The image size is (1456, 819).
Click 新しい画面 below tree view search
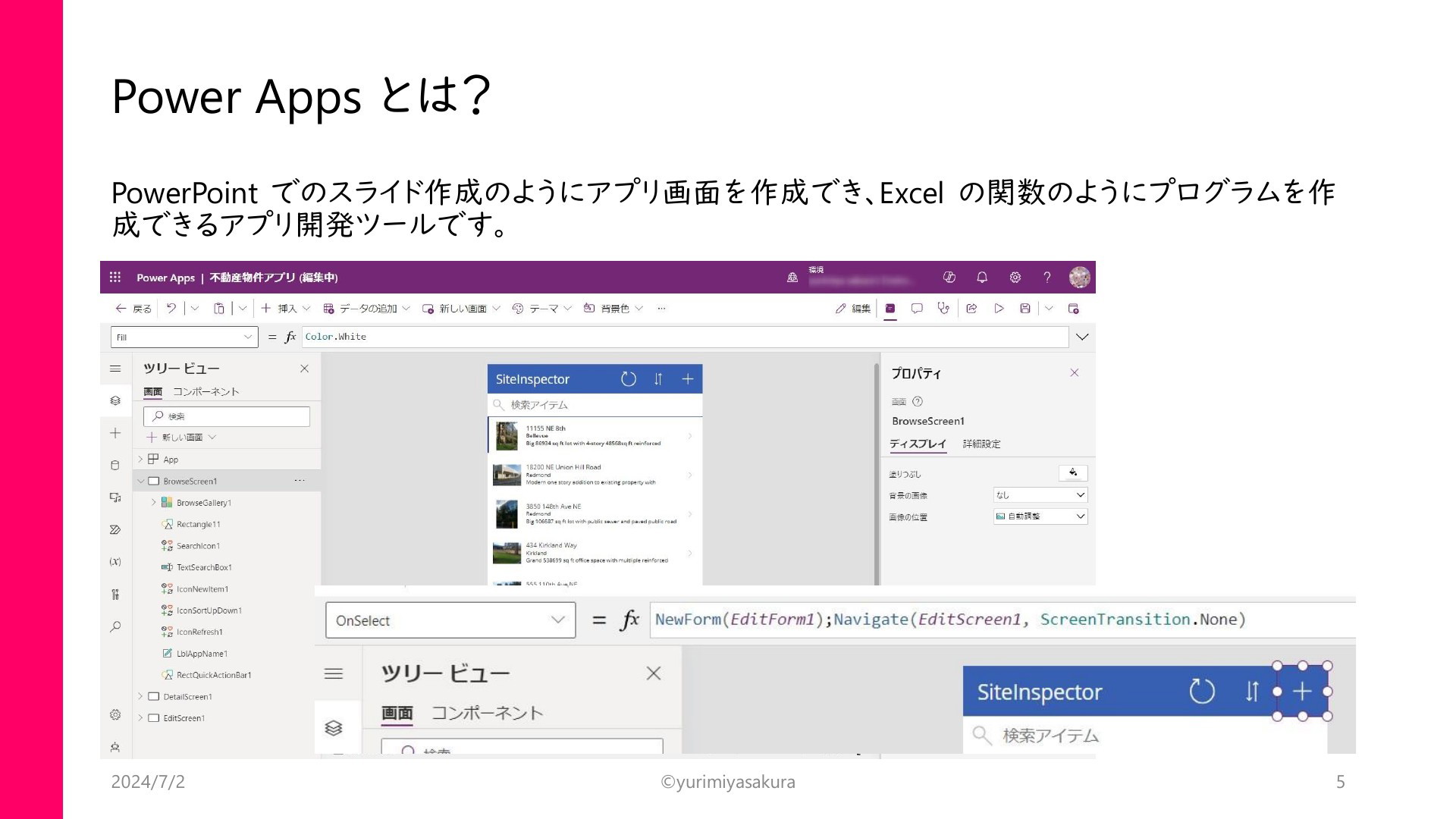(x=182, y=438)
